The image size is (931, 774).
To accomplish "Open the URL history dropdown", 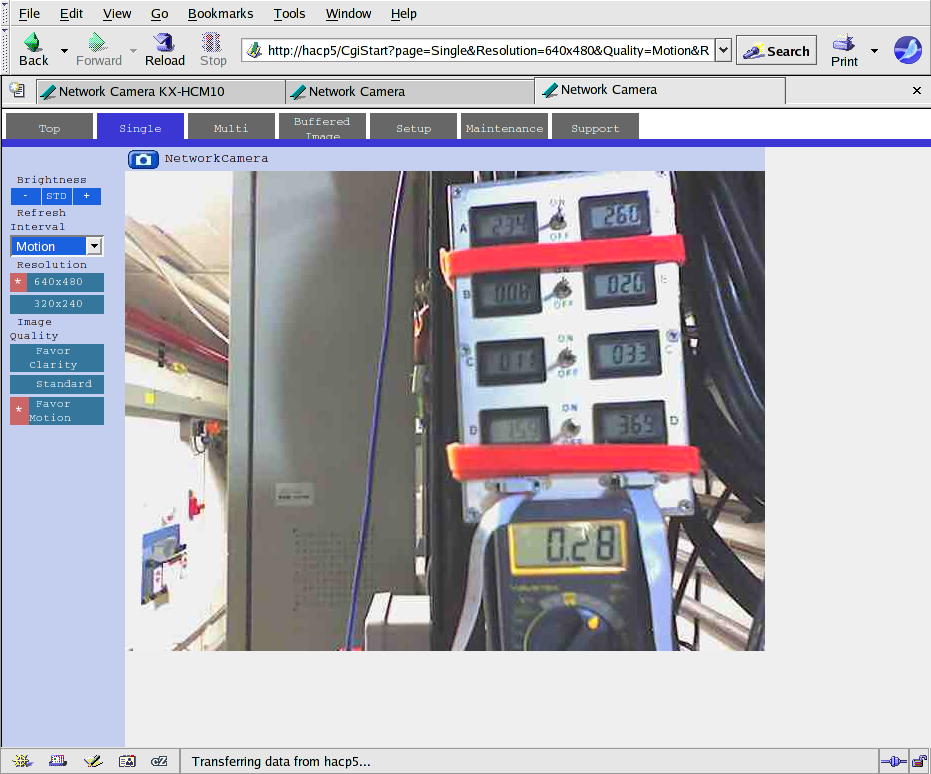I will click(723, 50).
